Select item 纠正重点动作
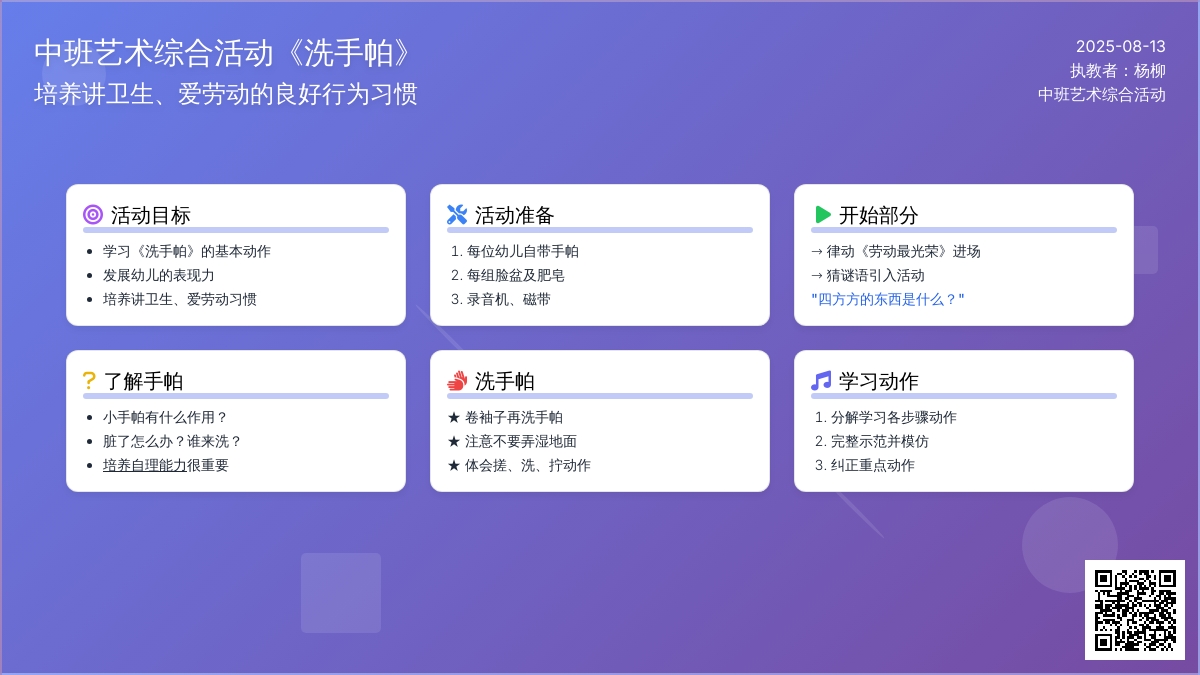The image size is (1200, 675). point(873,465)
